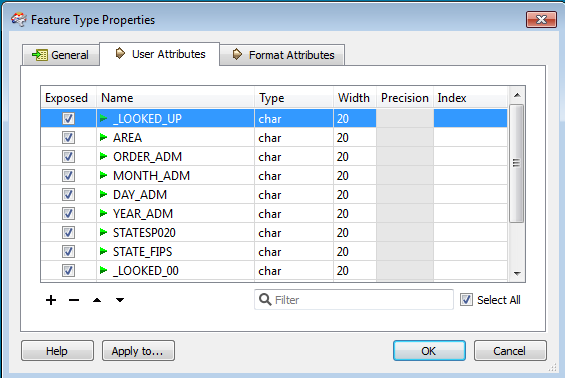Click the Apply to... button
Screen dimensions: 565x378
pos(138,351)
